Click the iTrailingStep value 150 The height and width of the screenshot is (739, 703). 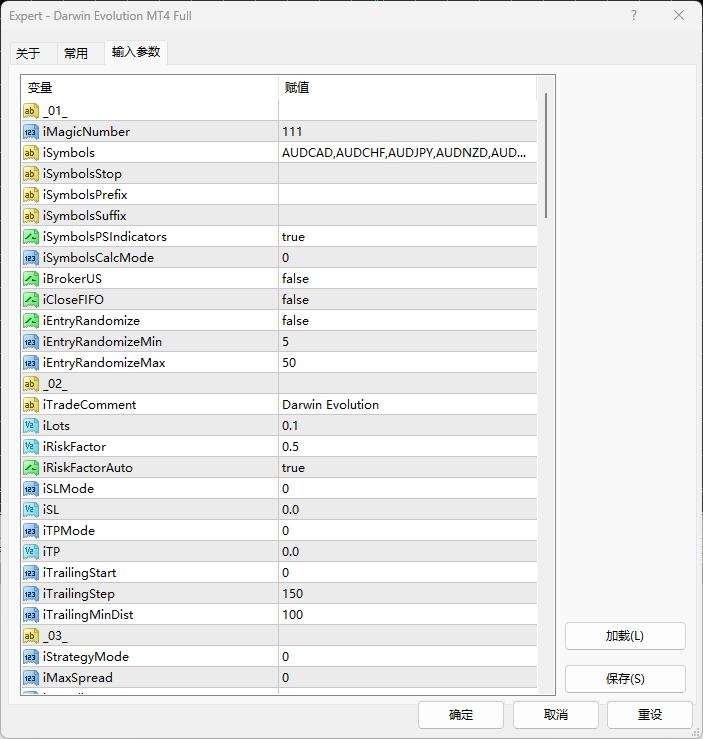pos(293,594)
